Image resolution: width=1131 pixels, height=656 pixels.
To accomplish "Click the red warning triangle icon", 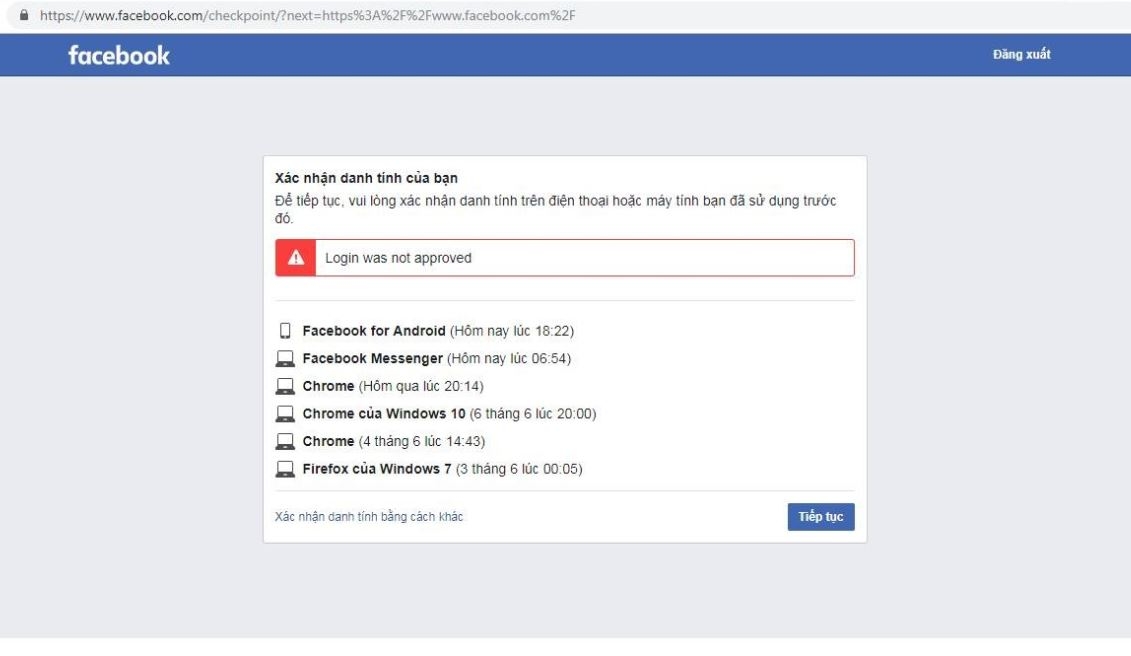I will point(294,257).
